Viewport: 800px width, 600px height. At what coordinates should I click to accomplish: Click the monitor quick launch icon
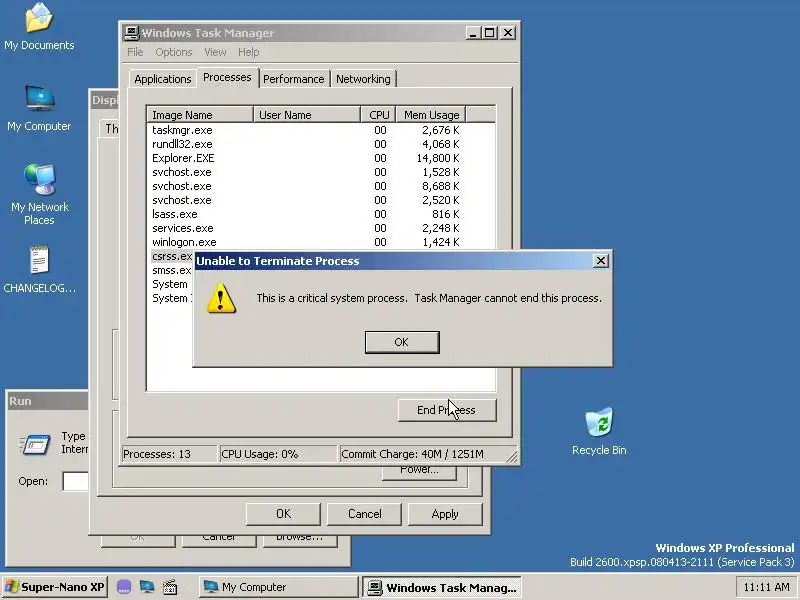pos(147,587)
